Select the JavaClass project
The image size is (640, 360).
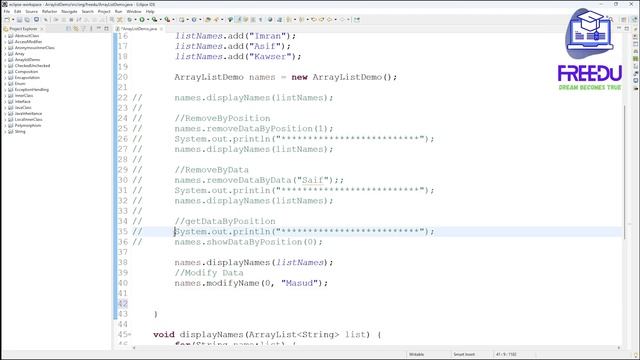pyautogui.click(x=23, y=107)
